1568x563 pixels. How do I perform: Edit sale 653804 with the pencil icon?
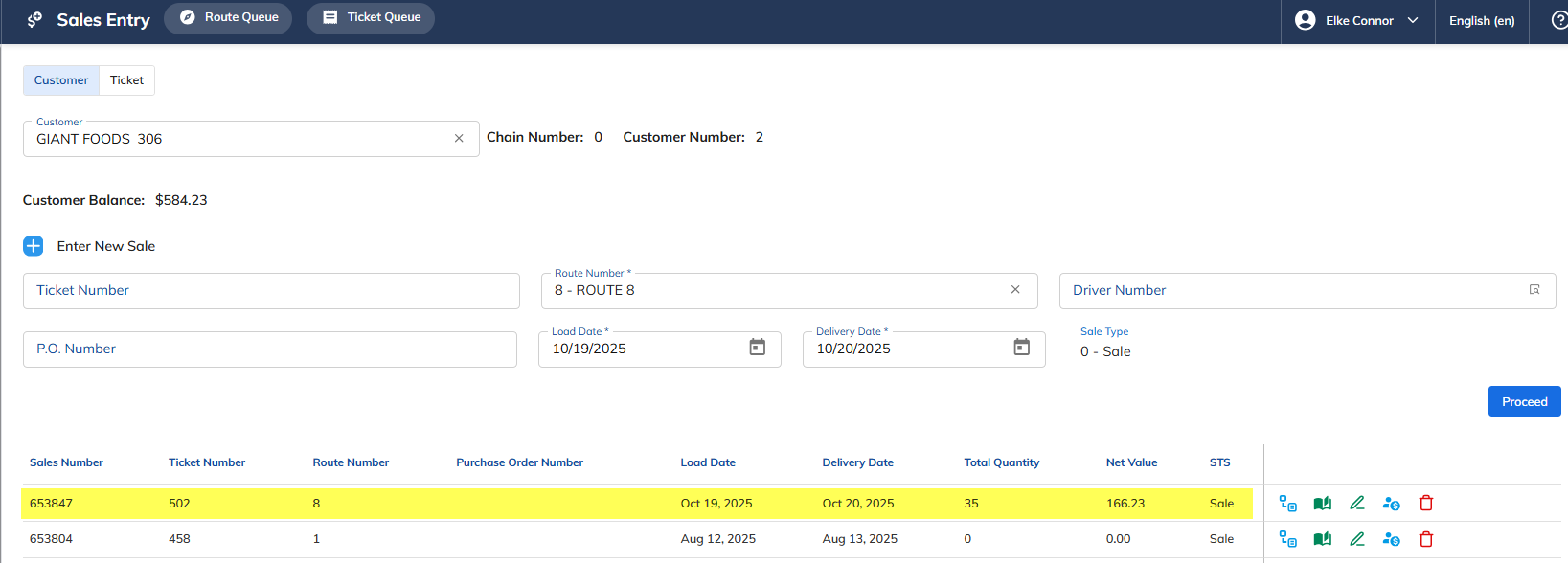(x=1357, y=539)
